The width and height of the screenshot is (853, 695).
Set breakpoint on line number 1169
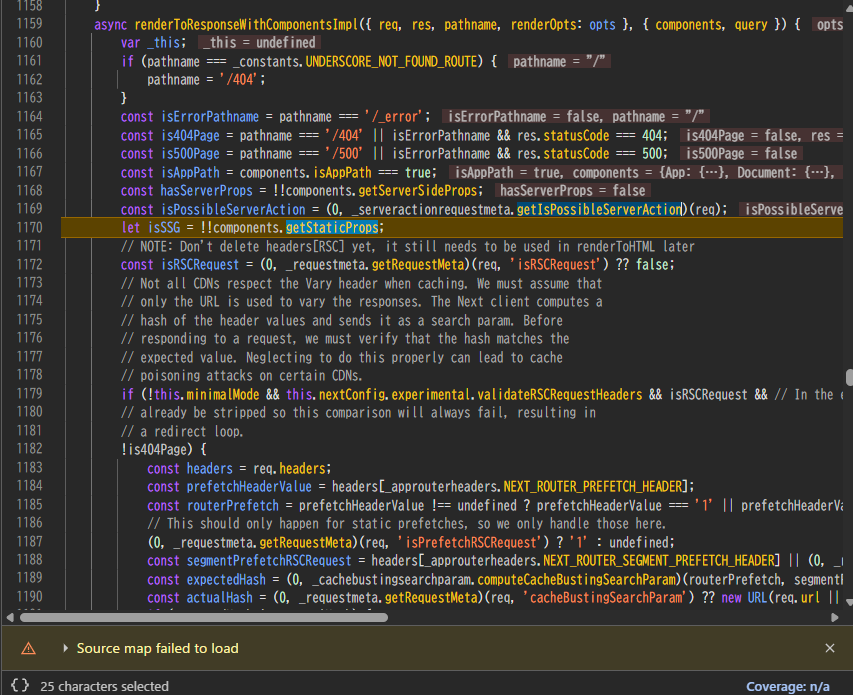(x=29, y=209)
